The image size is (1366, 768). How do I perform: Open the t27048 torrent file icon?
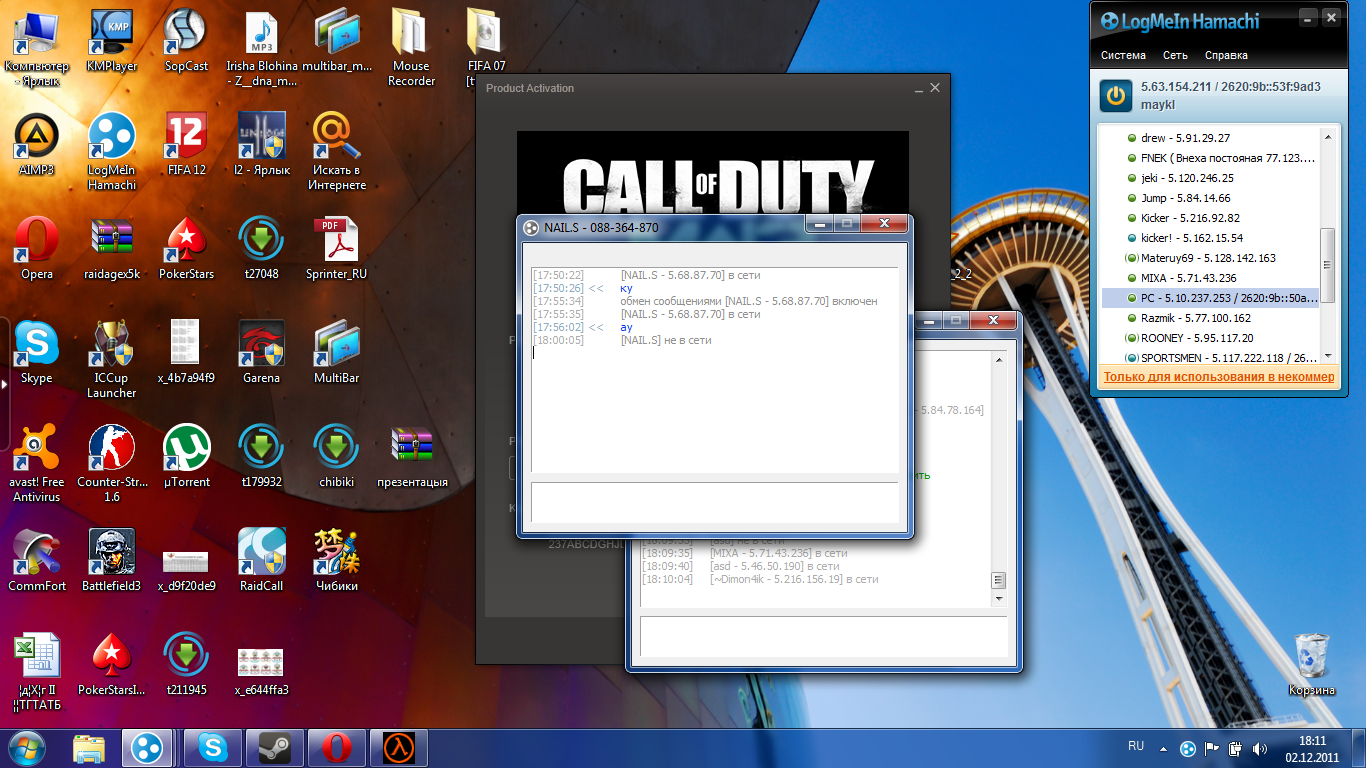261,248
